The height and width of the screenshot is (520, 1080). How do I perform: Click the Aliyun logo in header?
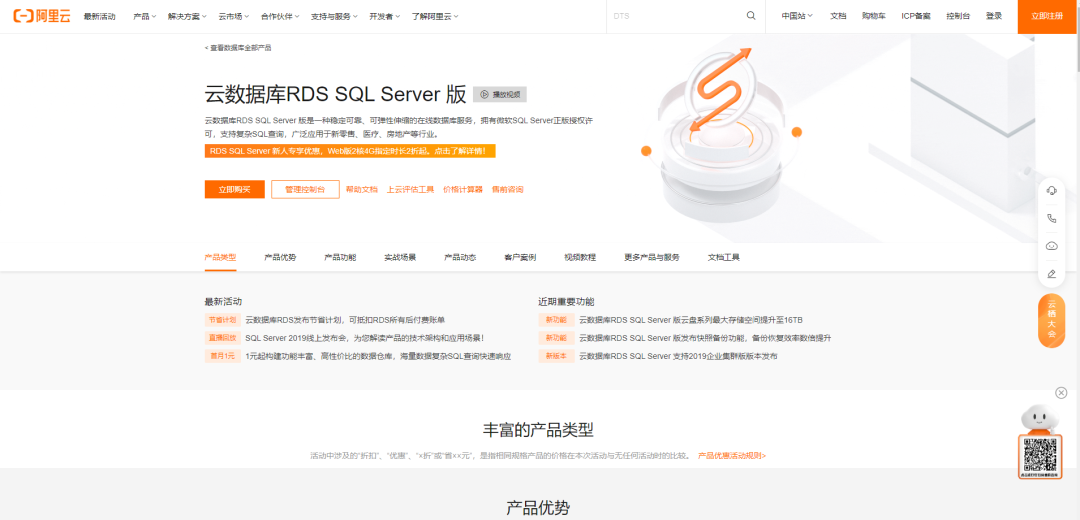coord(42,16)
